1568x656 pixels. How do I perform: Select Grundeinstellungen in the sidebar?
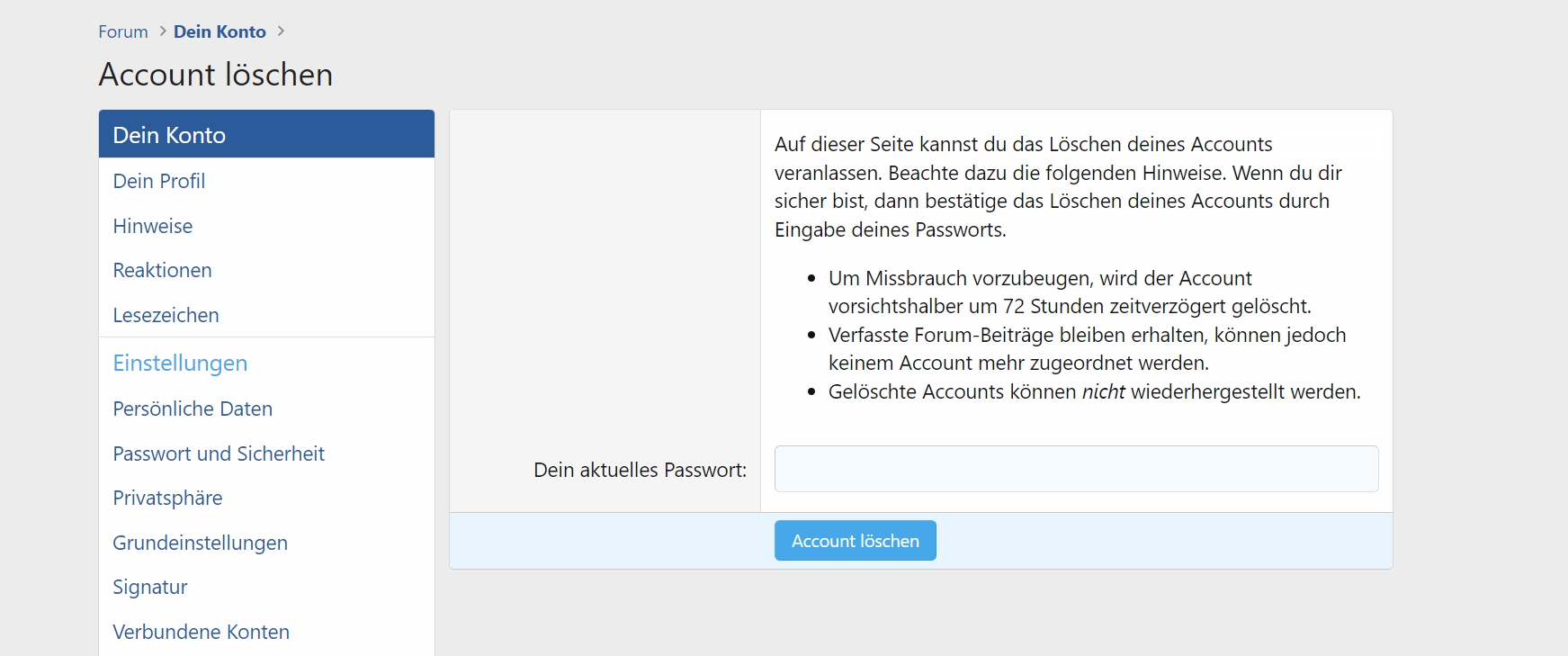(201, 543)
